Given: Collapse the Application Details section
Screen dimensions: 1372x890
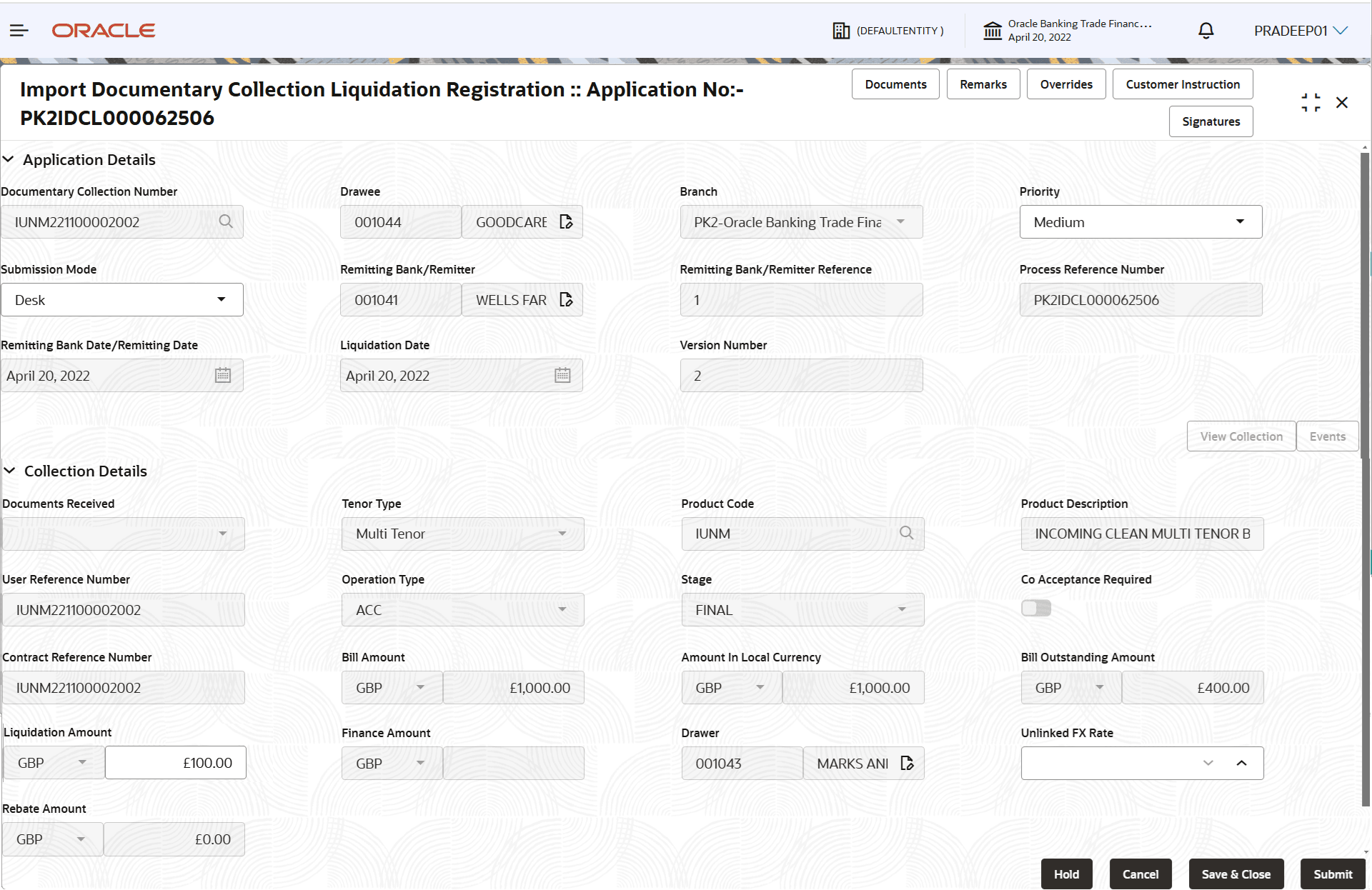Looking at the screenshot, I should click(x=9, y=159).
